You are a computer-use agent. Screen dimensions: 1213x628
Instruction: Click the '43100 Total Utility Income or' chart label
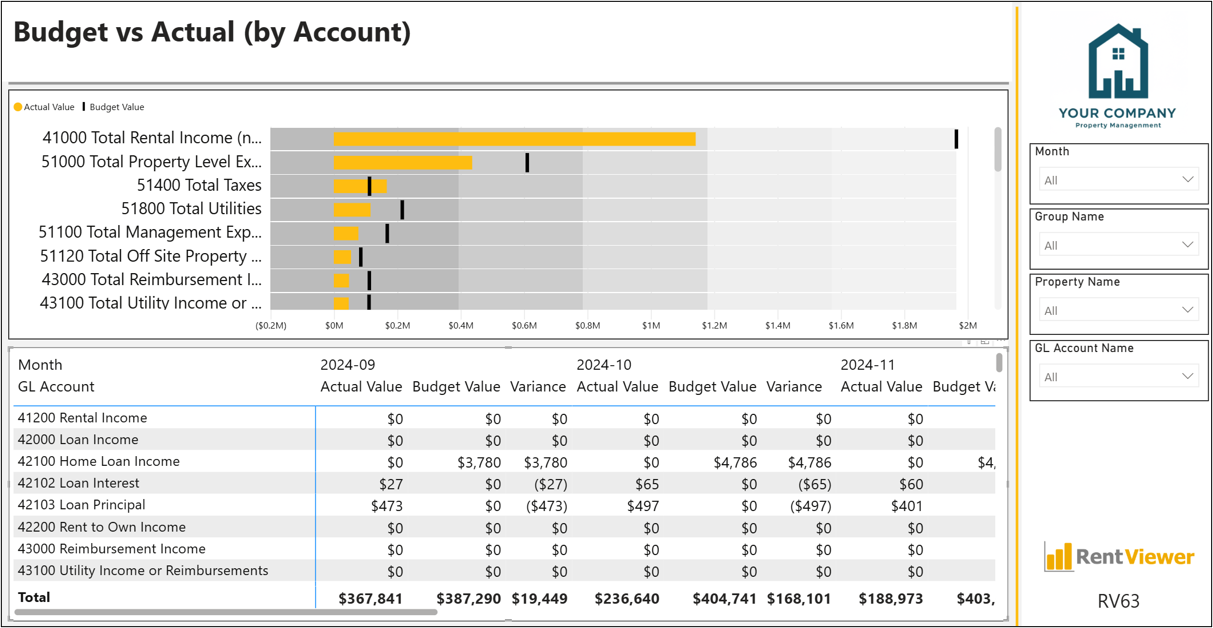(150, 303)
